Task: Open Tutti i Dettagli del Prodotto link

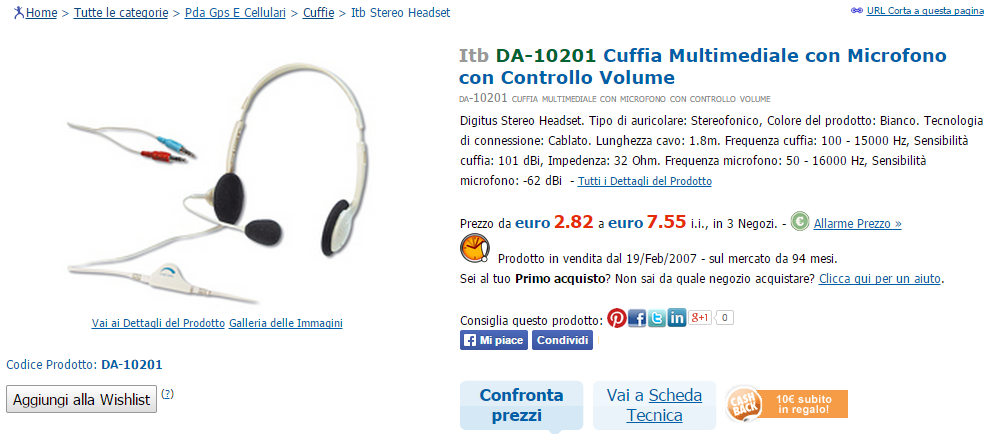Action: click(645, 181)
